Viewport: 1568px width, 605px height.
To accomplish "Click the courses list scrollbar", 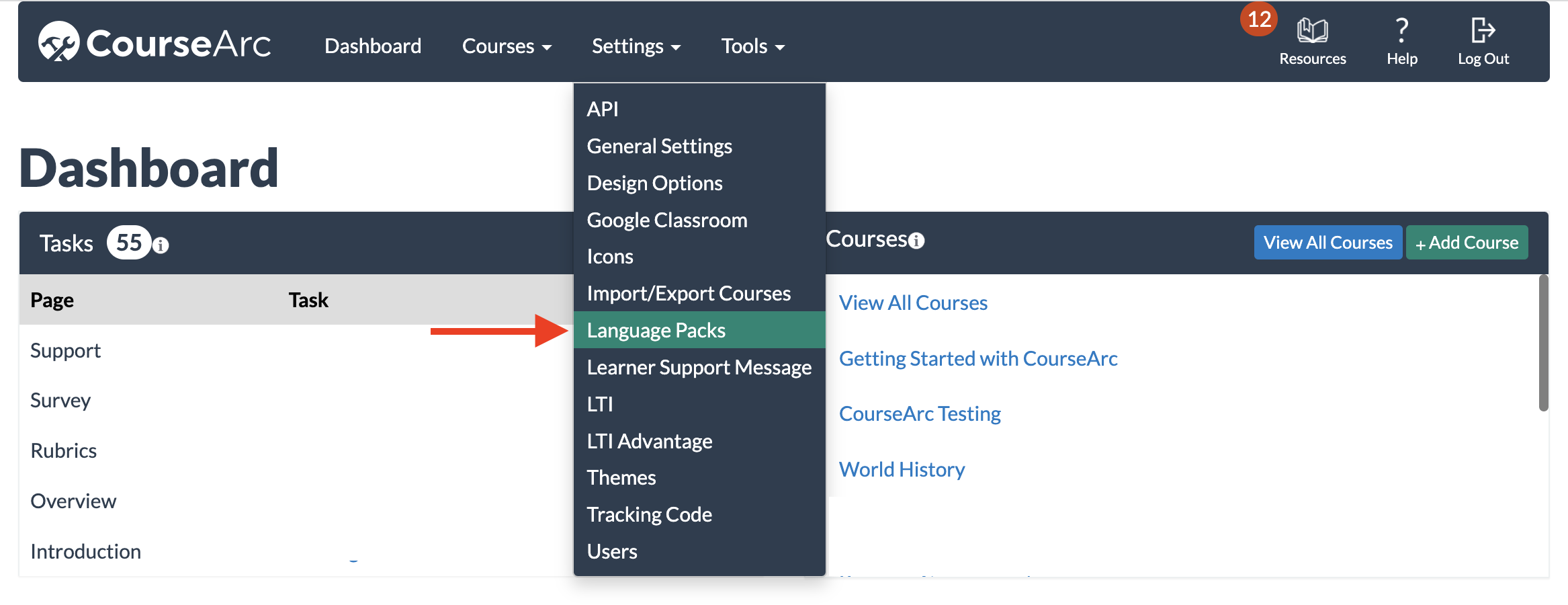I will (1543, 343).
